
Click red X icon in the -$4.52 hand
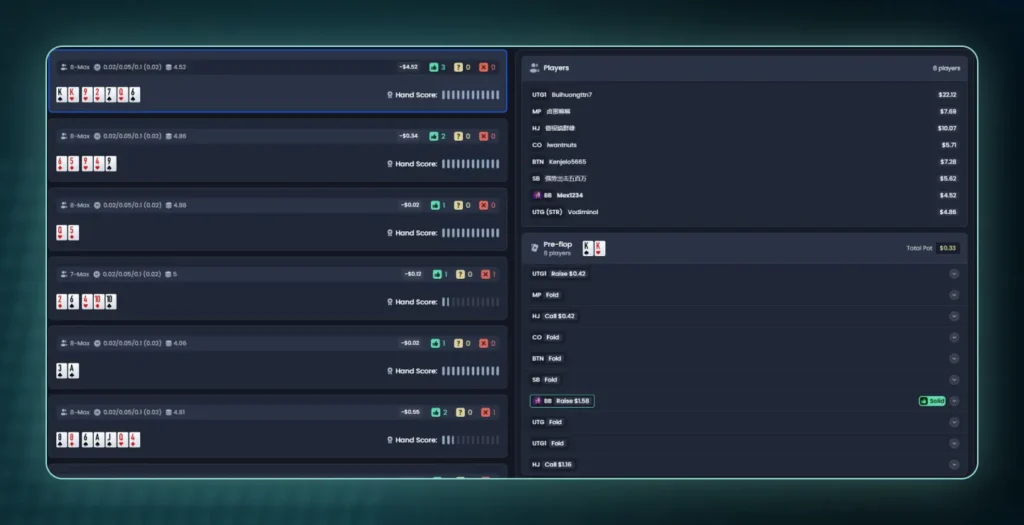point(483,67)
